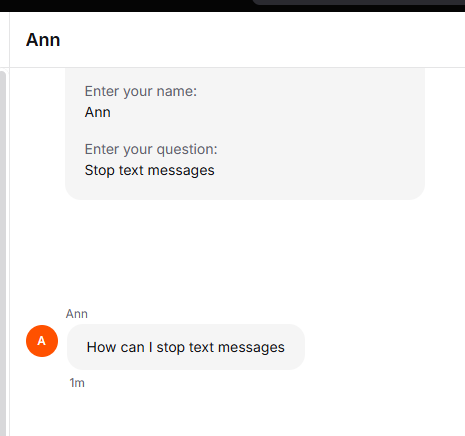Click blank chat area below the "1m" timestamp
This screenshot has width=465, height=436.
pyautogui.click(x=233, y=413)
